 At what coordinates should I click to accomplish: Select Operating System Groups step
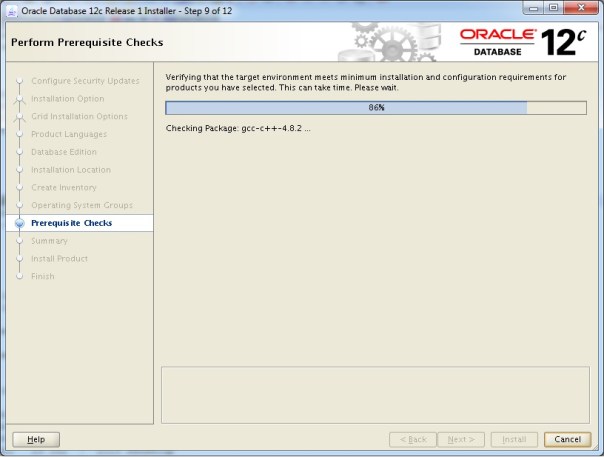pyautogui.click(x=82, y=206)
